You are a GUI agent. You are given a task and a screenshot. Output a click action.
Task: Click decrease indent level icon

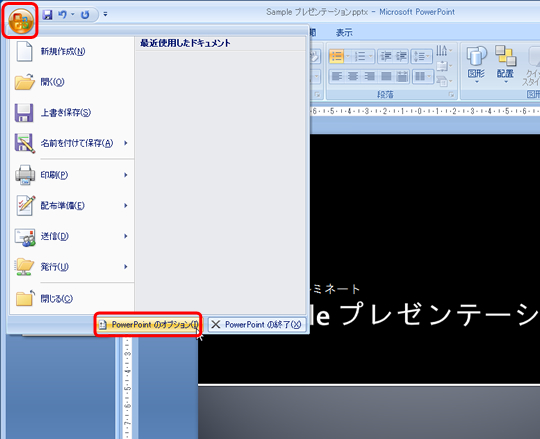(x=385, y=56)
